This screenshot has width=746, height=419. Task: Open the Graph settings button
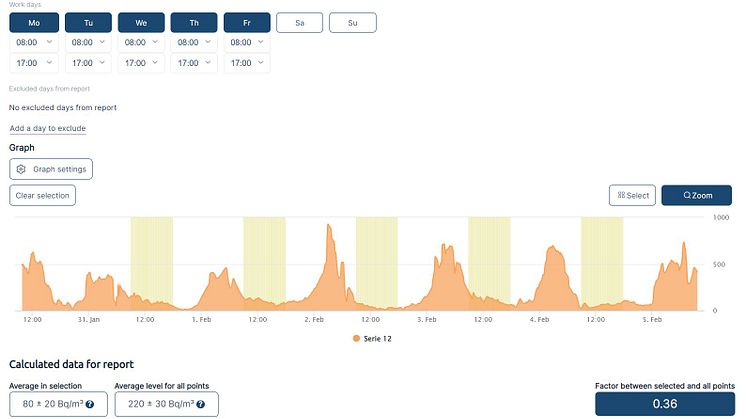point(51,170)
